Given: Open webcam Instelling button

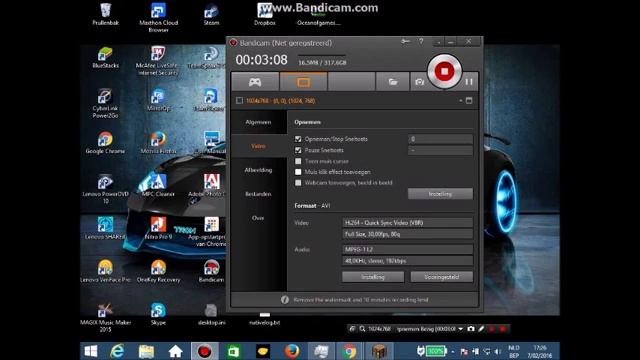Looking at the screenshot, I should tap(440, 194).
